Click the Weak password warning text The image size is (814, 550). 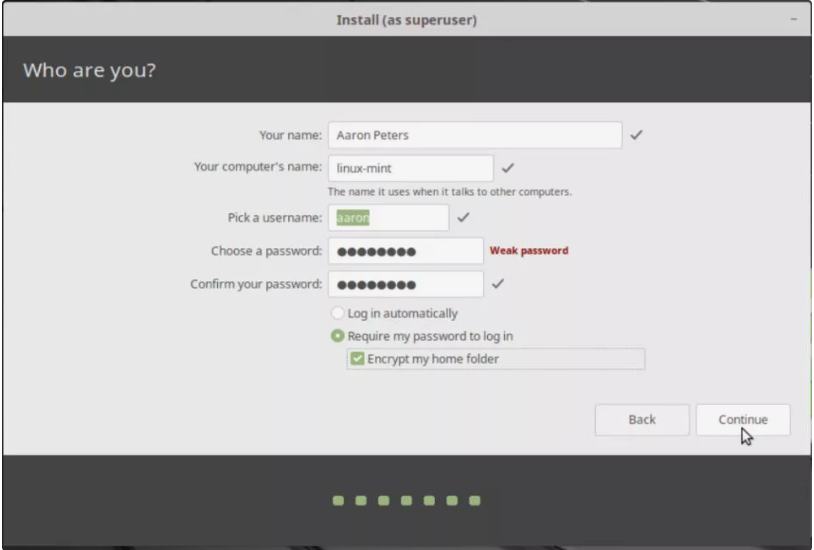point(529,250)
